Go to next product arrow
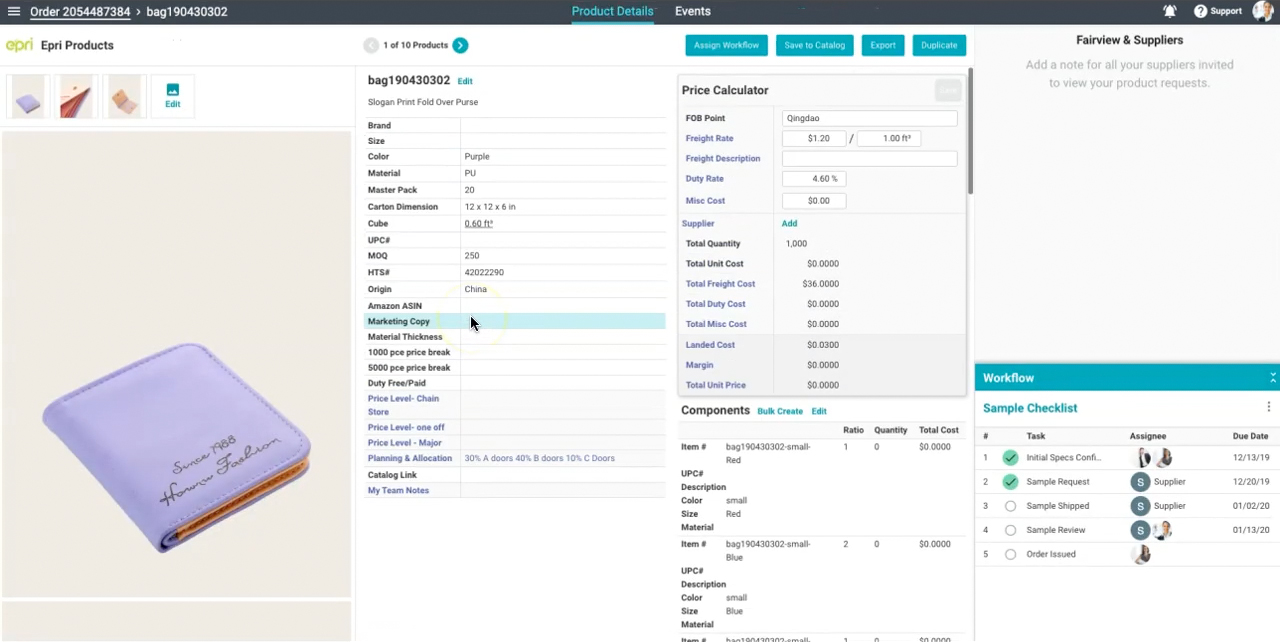1280x642 pixels. pos(460,45)
